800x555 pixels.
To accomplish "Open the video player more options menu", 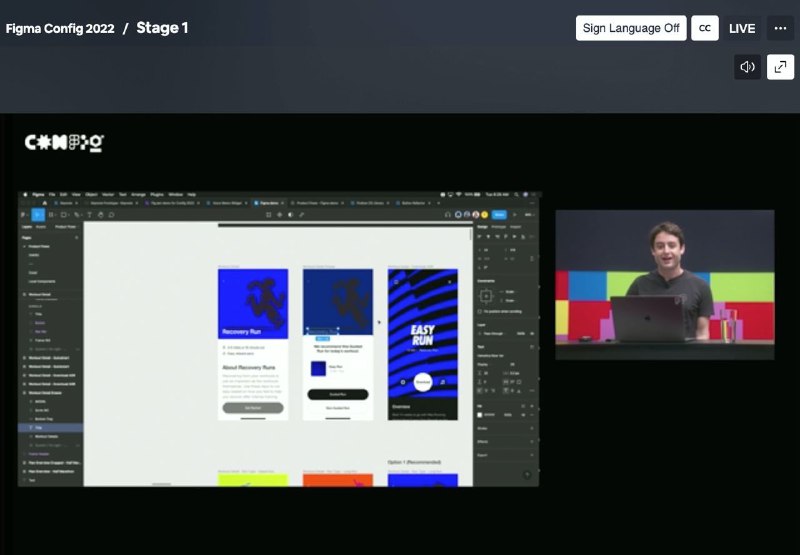I will point(780,28).
